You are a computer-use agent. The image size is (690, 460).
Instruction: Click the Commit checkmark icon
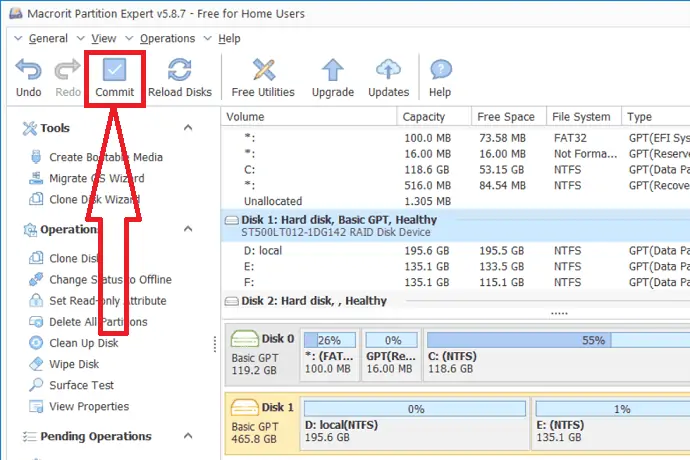coord(114,70)
